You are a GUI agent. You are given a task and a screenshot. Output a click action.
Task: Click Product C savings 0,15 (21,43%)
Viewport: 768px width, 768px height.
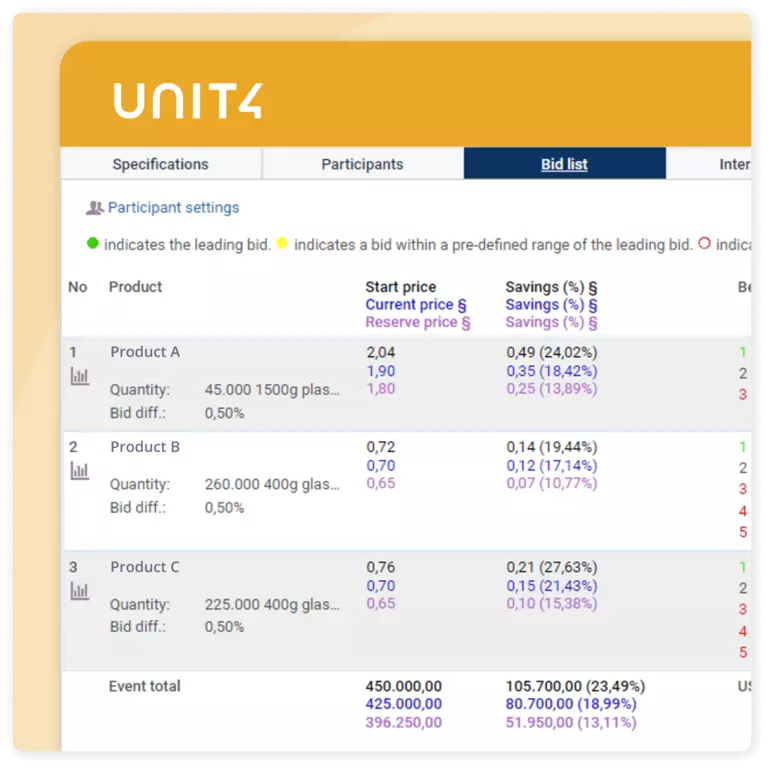point(552,586)
